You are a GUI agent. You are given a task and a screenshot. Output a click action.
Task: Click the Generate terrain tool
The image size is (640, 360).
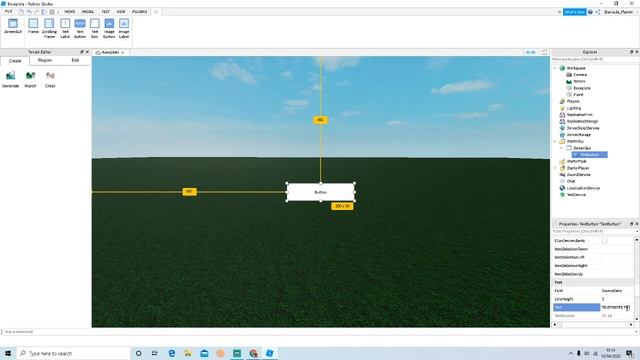point(11,79)
